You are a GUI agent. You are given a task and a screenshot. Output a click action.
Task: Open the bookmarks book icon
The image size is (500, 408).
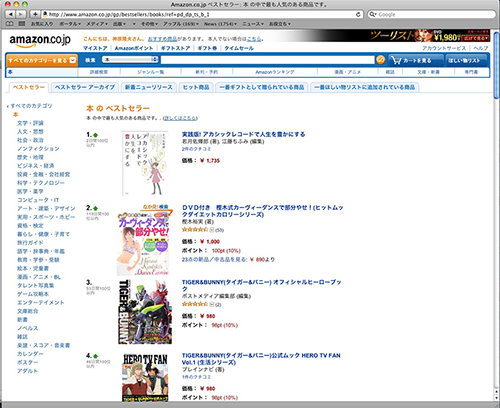[x=10, y=24]
